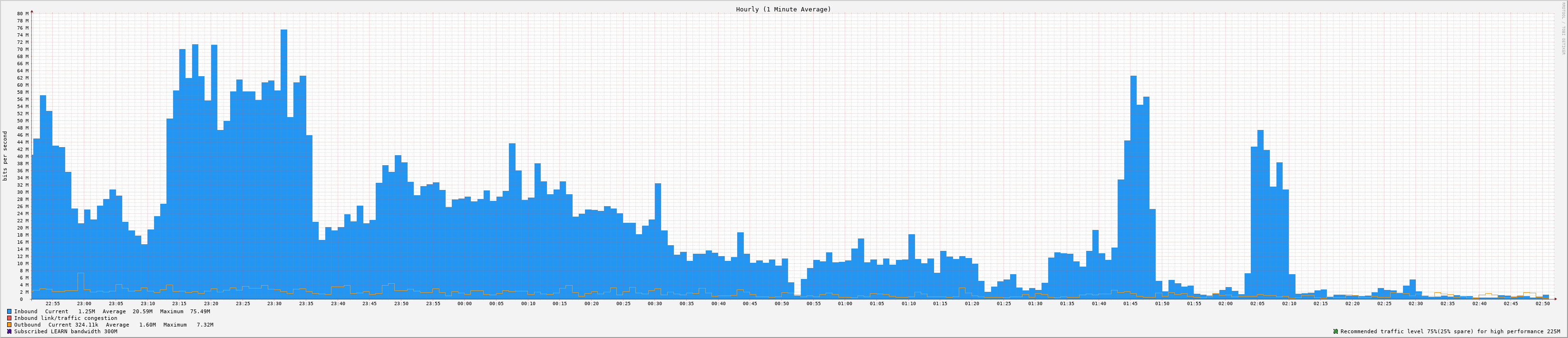This screenshot has height=338, width=1568.
Task: Click the orange Outbound legend color square
Action: (x=9, y=325)
